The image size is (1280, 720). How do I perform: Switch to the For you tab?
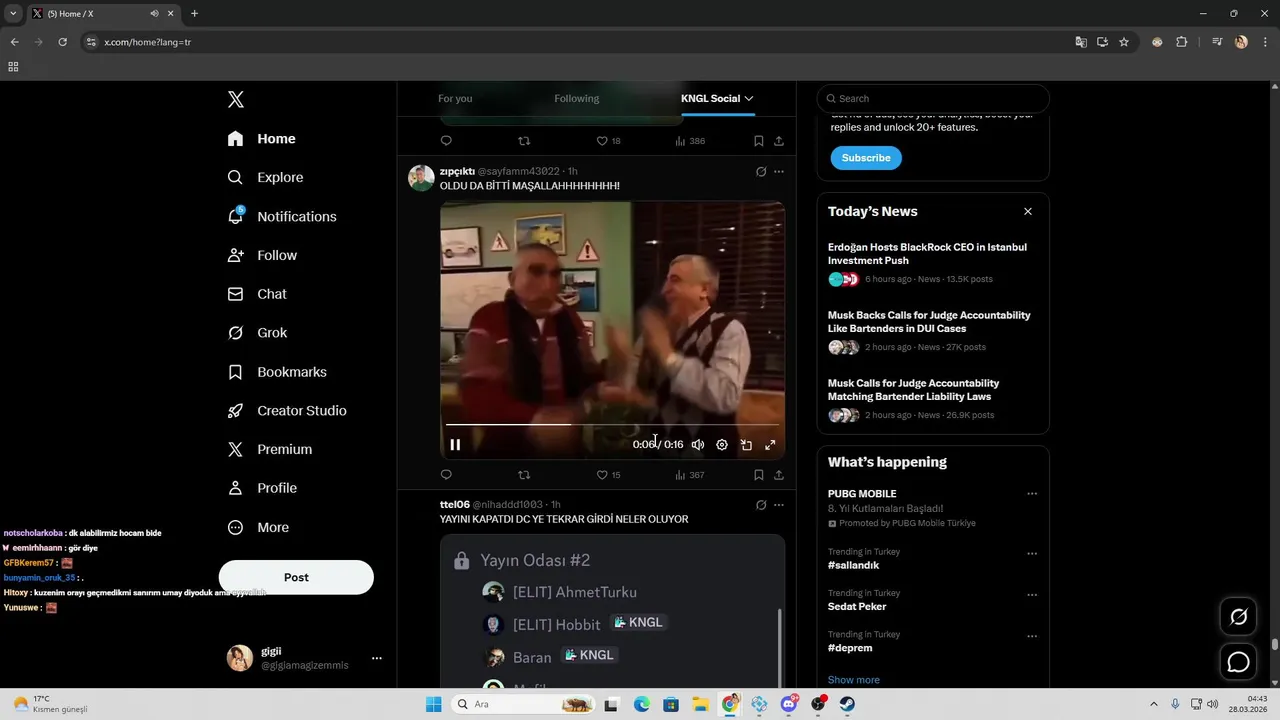pos(455,98)
